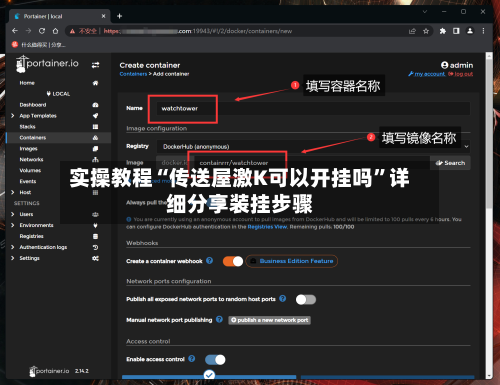
Task: Click the browser side panel icon
Action: [x=456, y=31]
